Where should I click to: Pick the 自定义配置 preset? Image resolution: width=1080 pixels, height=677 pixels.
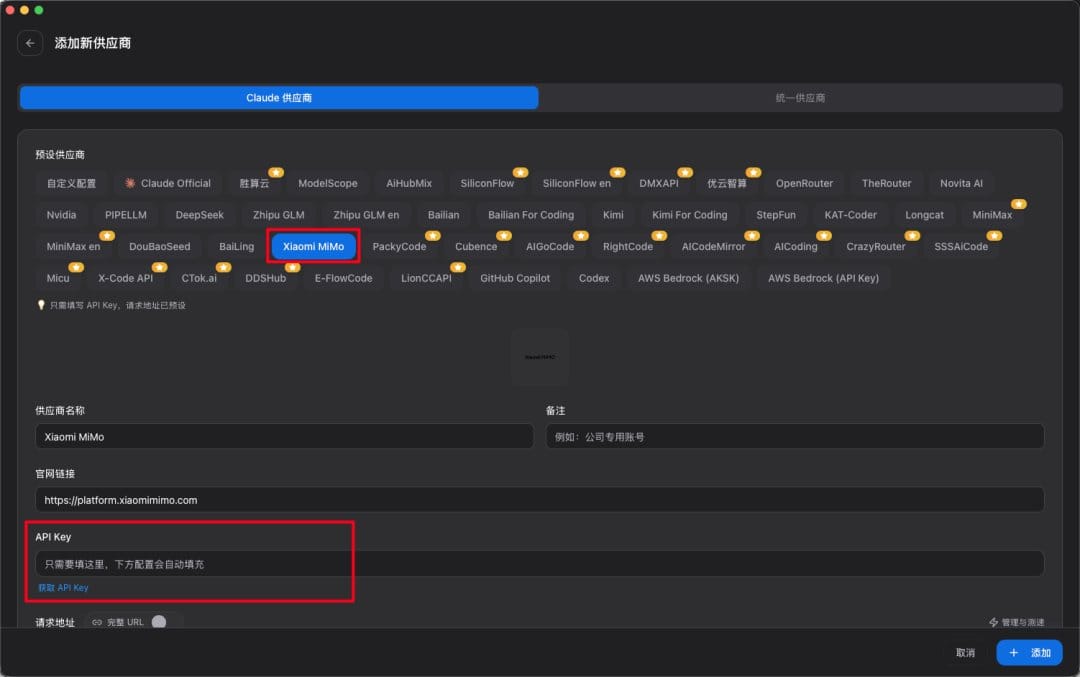[71, 183]
